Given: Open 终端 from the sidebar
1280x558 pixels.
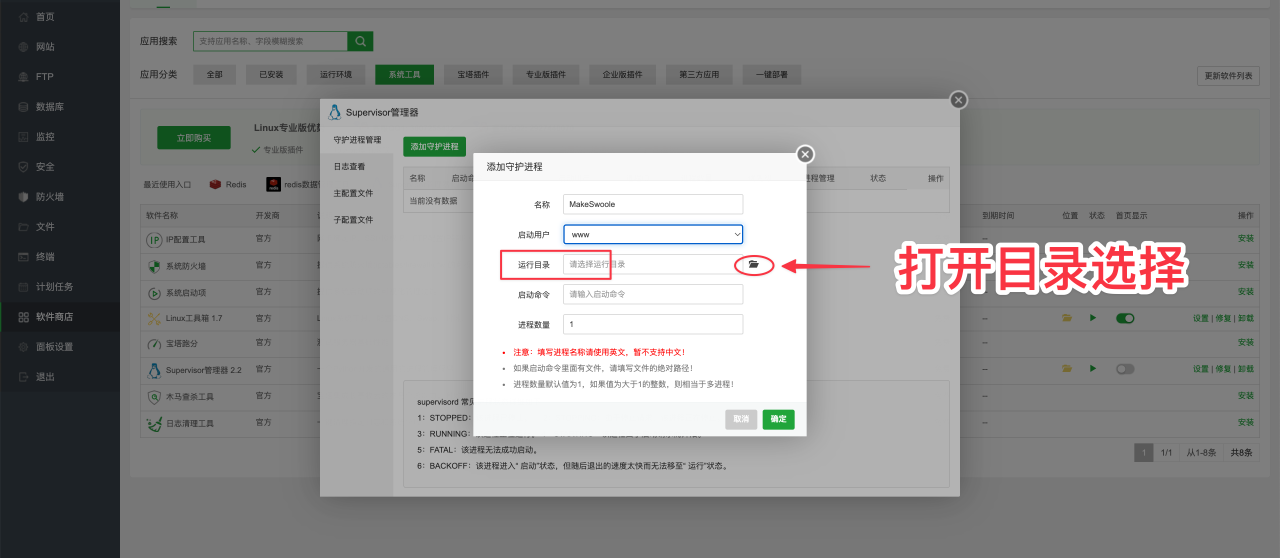Looking at the screenshot, I should (x=45, y=257).
